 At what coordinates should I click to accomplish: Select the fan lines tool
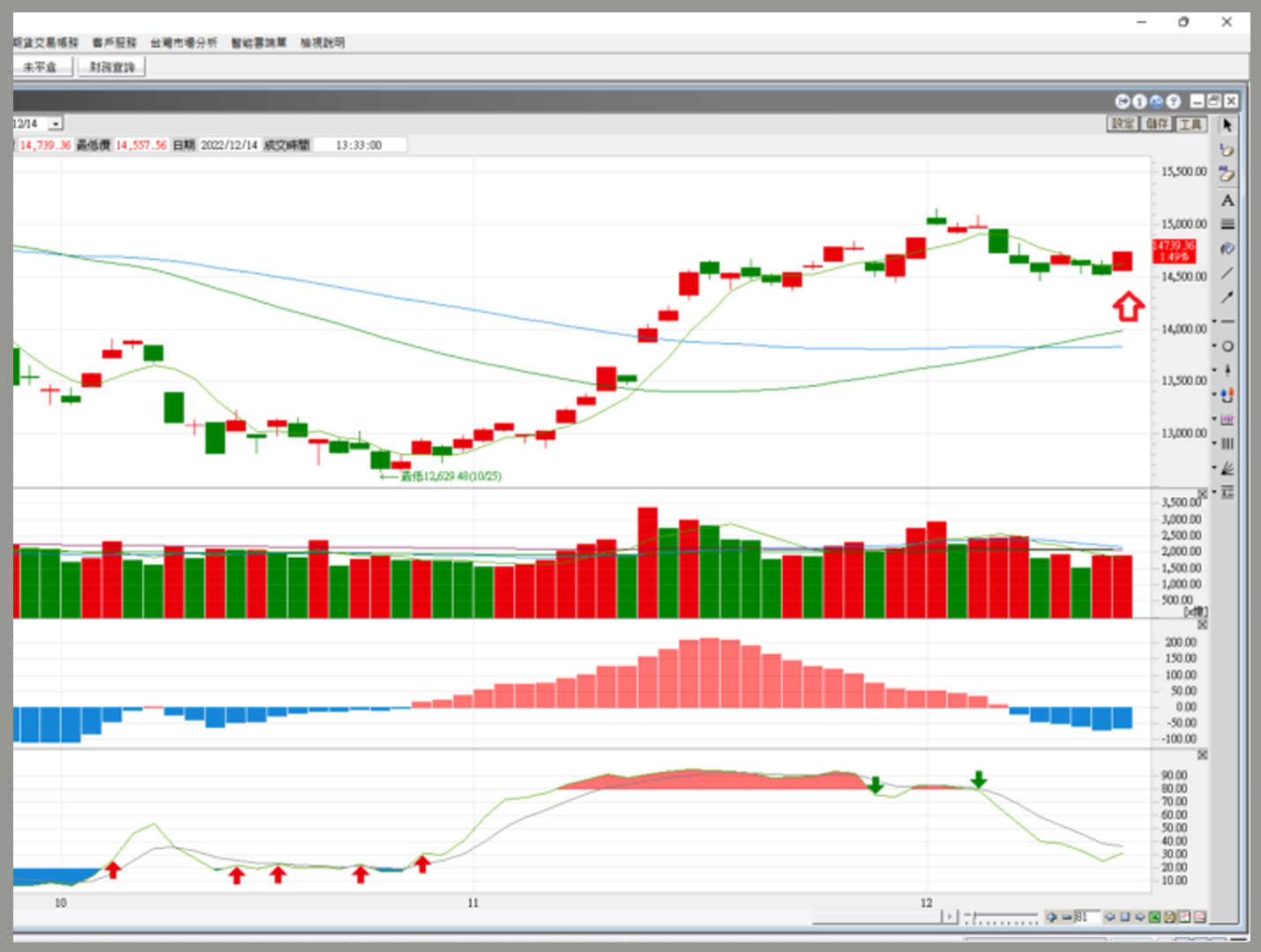coord(1227,468)
